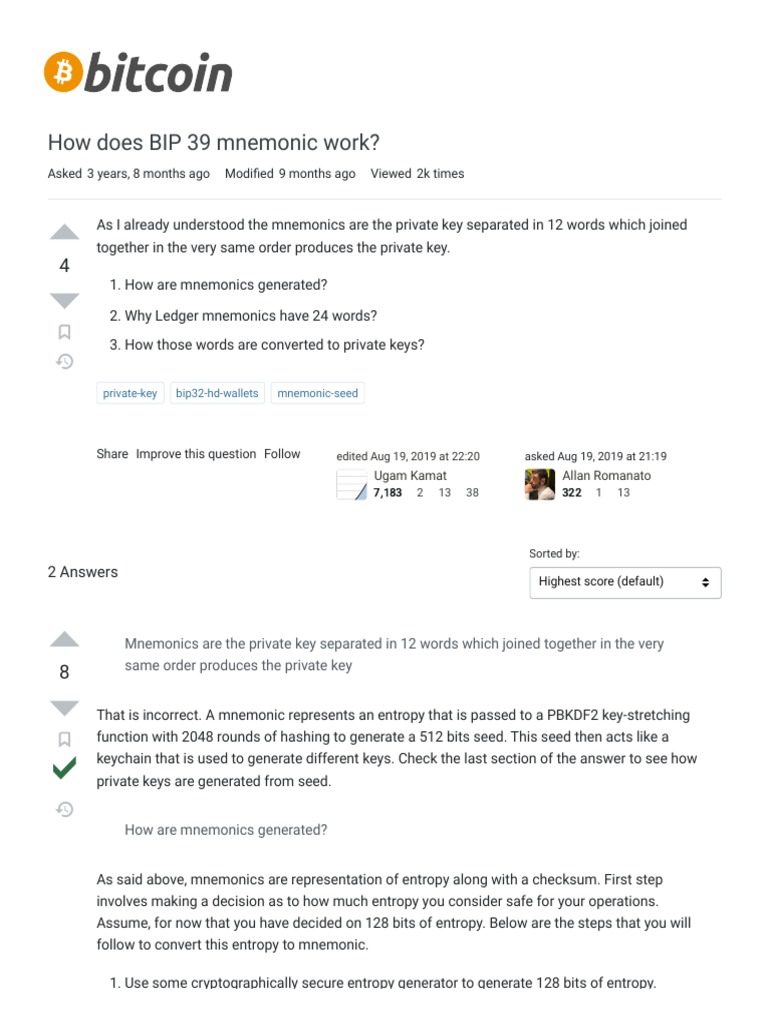This screenshot has height=1024, width=768.
Task: Open Ugam Kamat's user profile
Action: pyautogui.click(x=410, y=476)
